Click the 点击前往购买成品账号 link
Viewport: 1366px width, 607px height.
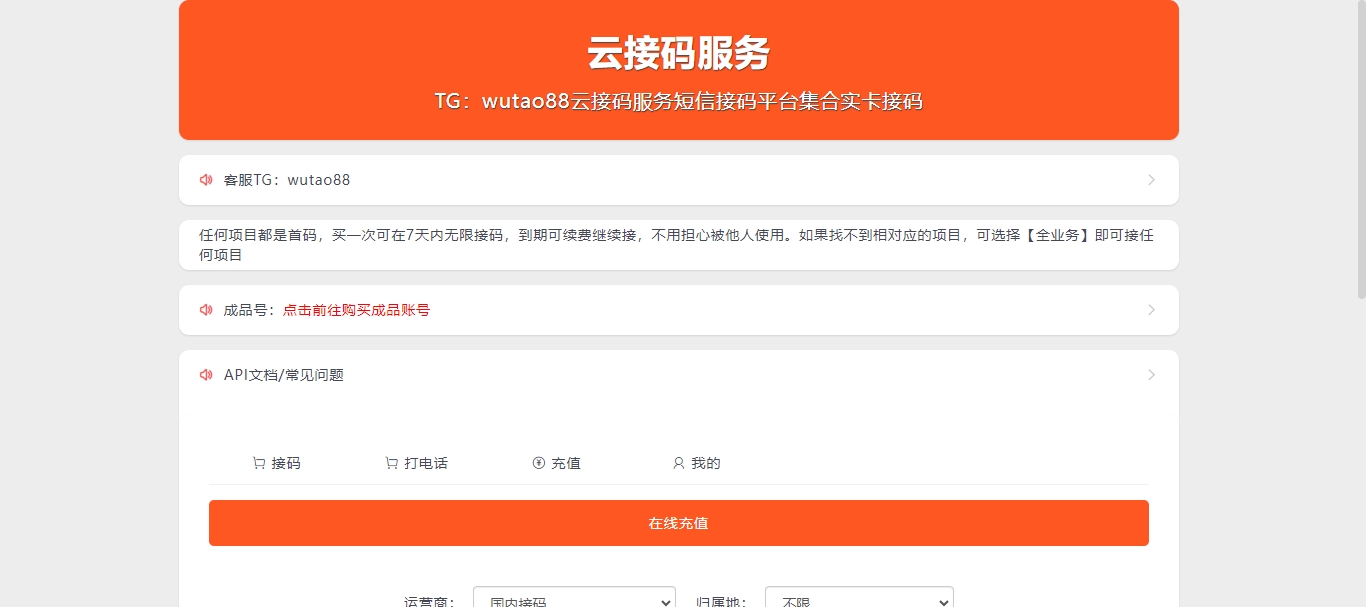[x=355, y=310]
